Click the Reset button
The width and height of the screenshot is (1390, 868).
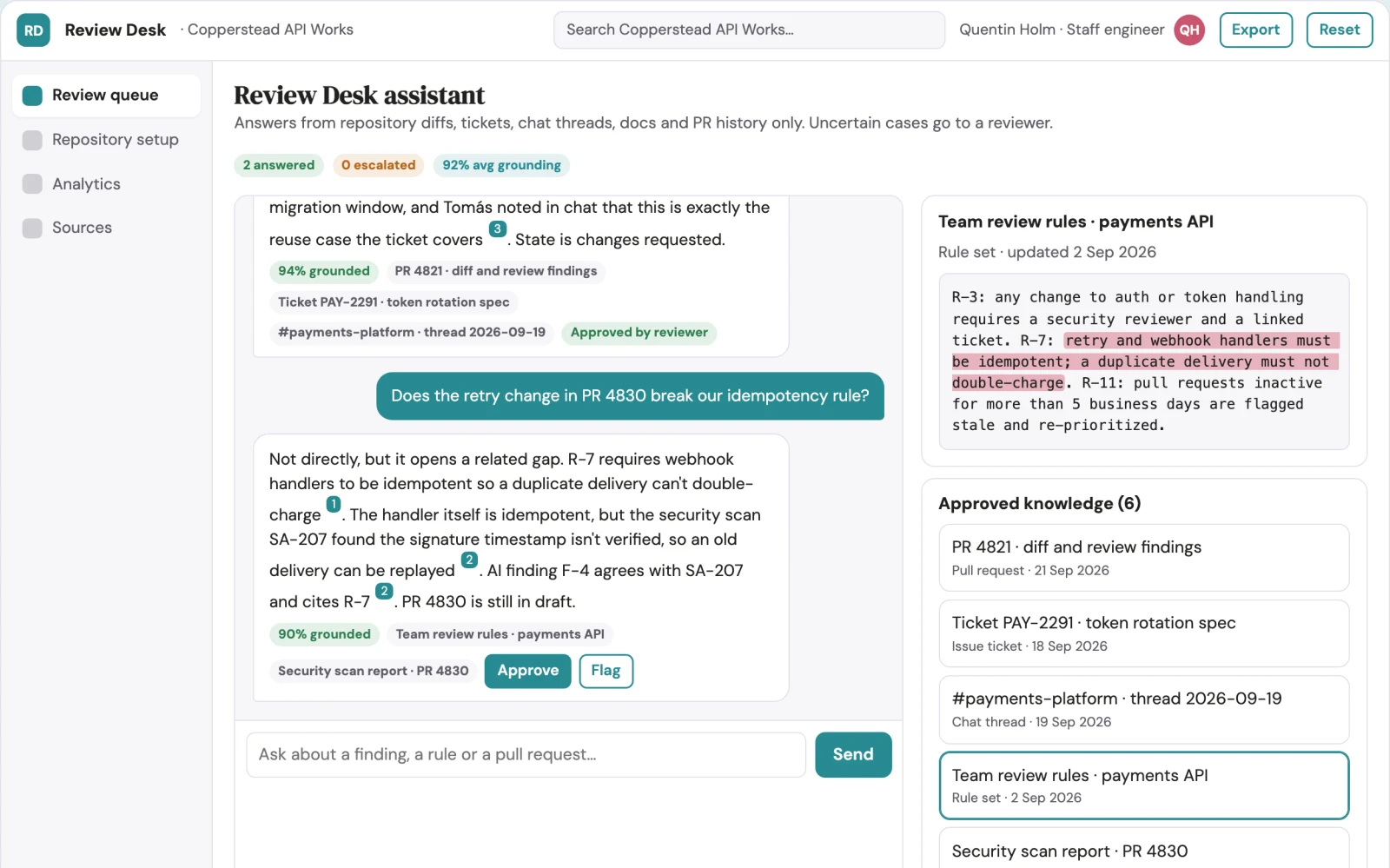[1339, 30]
